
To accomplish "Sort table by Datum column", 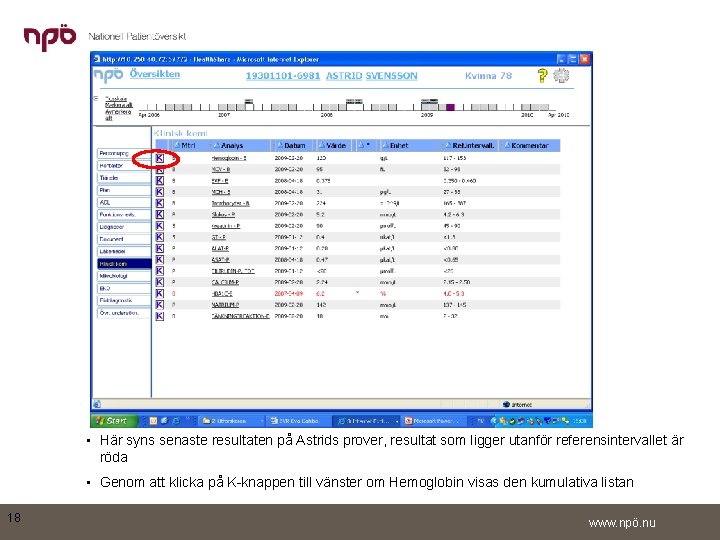I will 291,146.
